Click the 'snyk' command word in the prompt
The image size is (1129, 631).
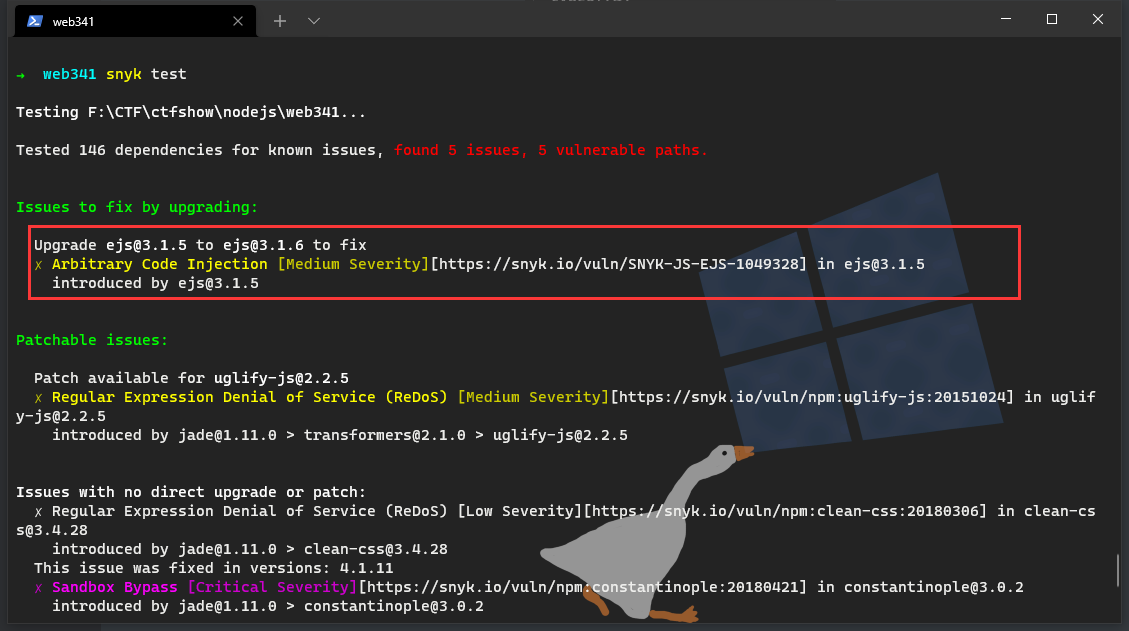[x=124, y=74]
